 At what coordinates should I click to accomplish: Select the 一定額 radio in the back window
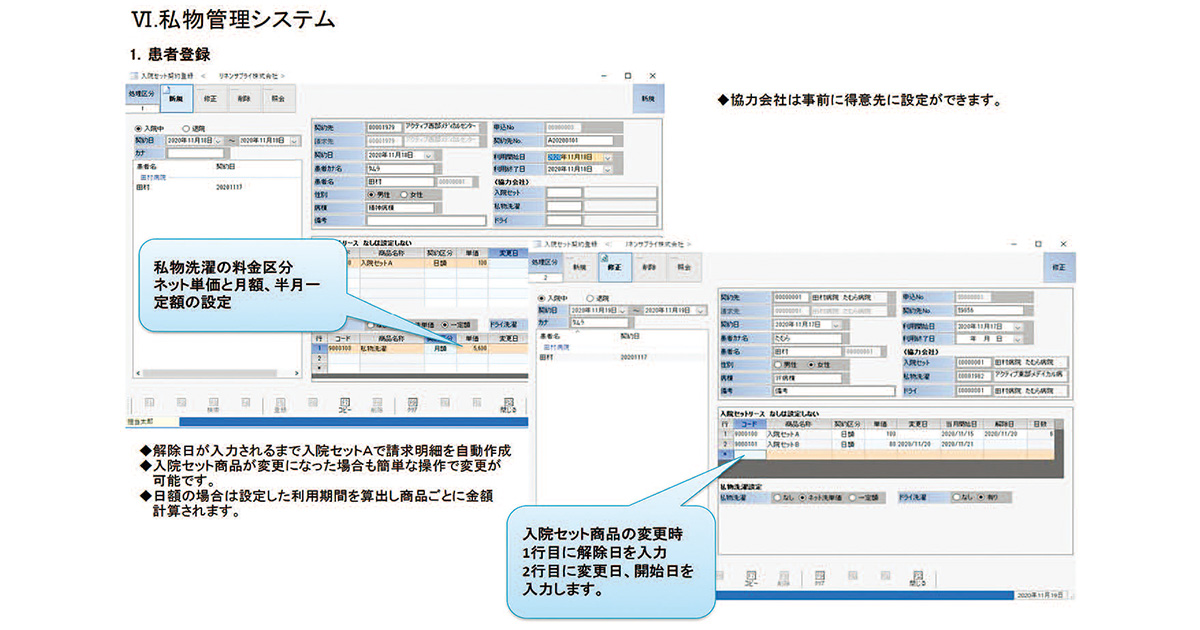444,324
